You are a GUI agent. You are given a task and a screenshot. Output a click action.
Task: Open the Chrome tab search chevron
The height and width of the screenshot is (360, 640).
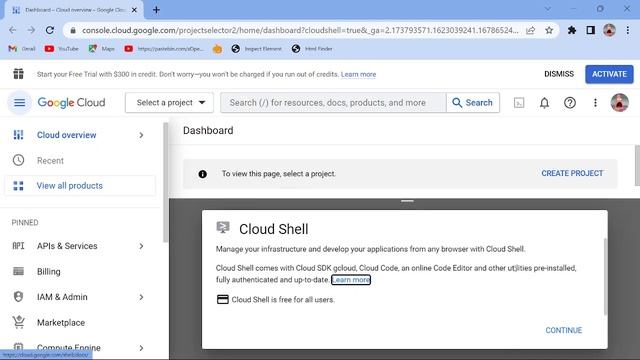point(548,9)
